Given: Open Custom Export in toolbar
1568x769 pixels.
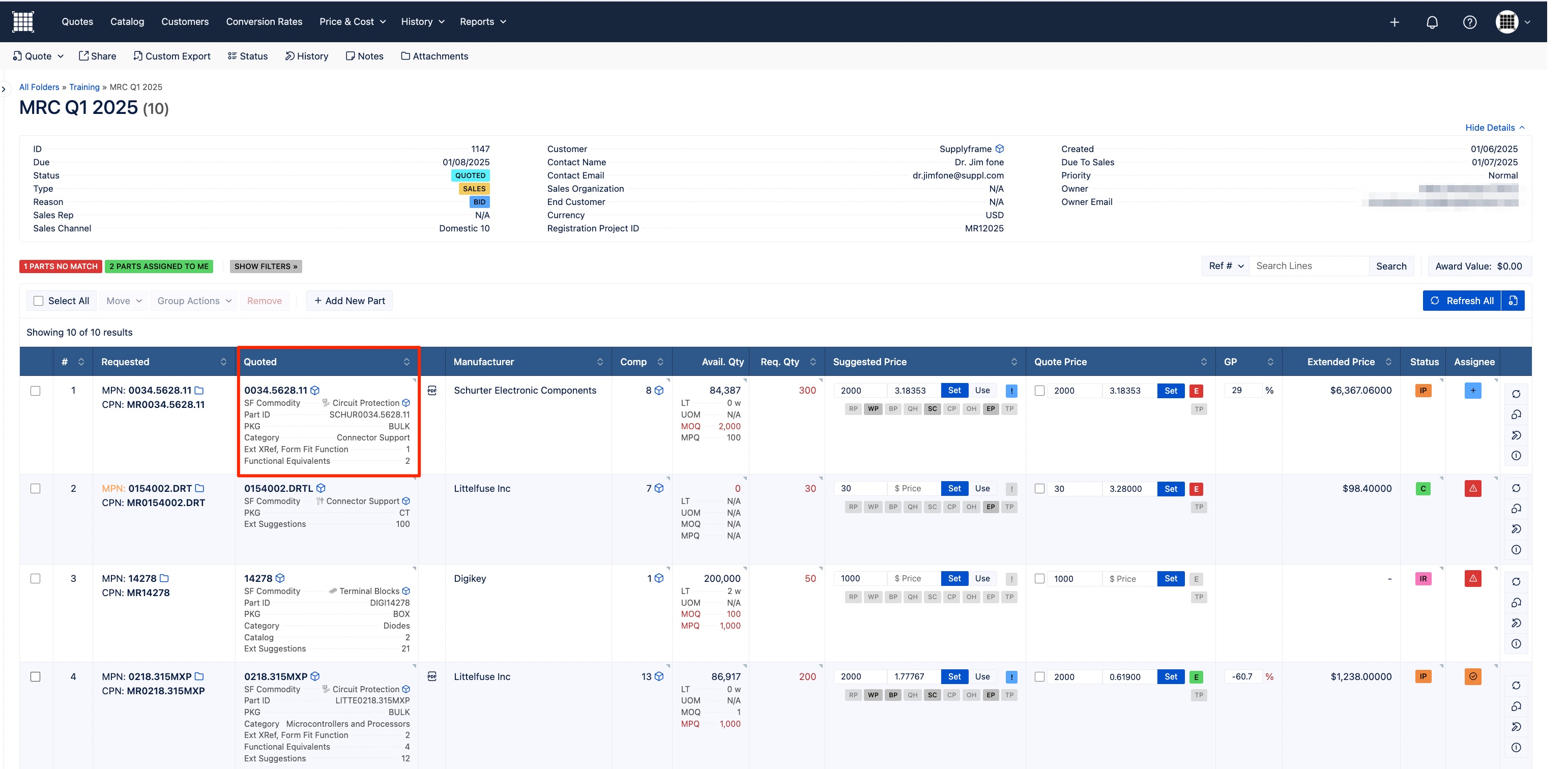Looking at the screenshot, I should click(x=171, y=56).
